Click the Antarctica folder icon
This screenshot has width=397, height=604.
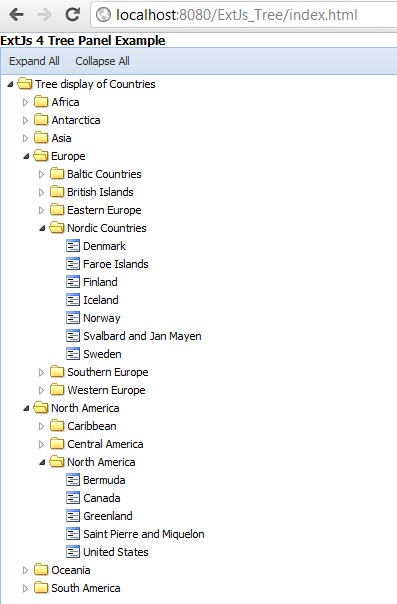(41, 120)
